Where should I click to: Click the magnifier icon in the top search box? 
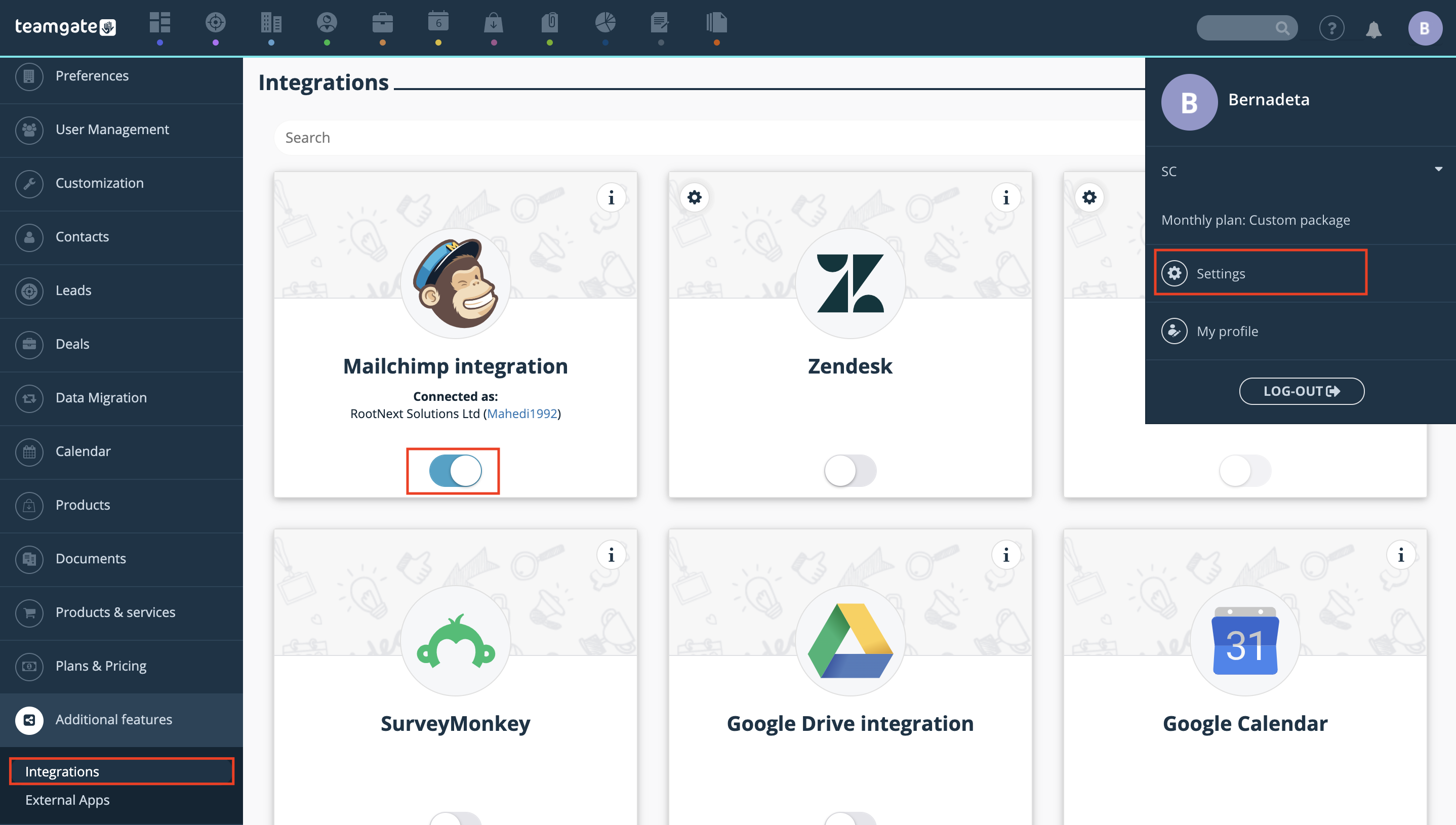click(x=1282, y=28)
